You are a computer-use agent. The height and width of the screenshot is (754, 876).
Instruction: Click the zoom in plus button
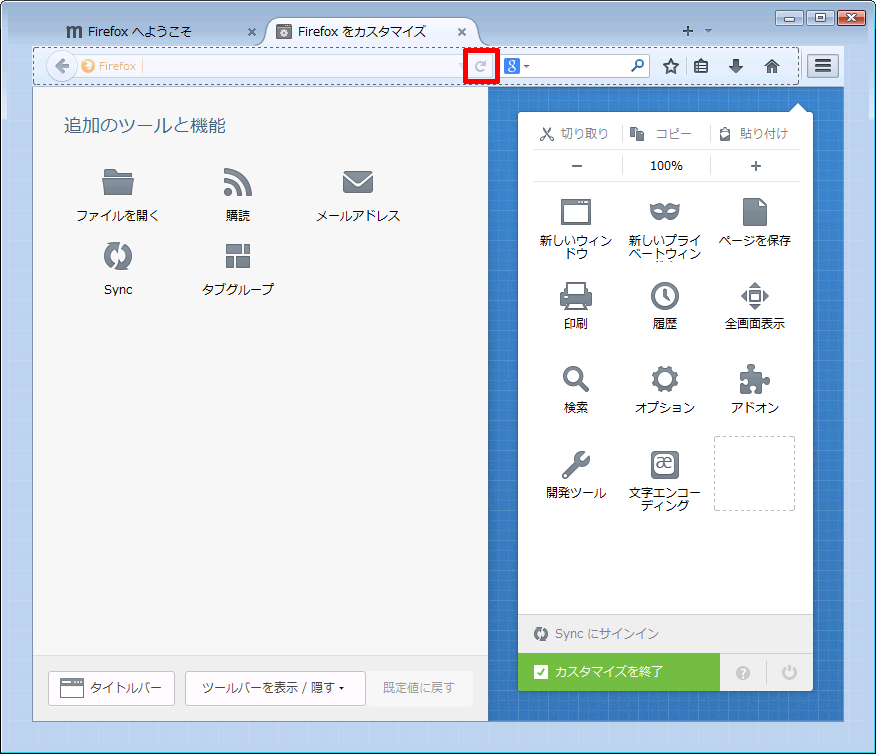(756, 166)
